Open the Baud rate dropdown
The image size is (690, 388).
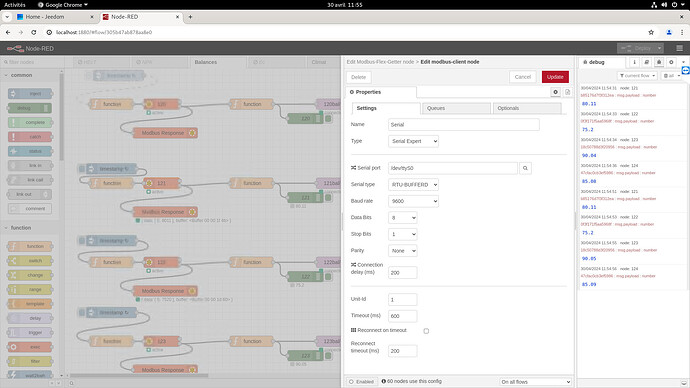click(413, 201)
